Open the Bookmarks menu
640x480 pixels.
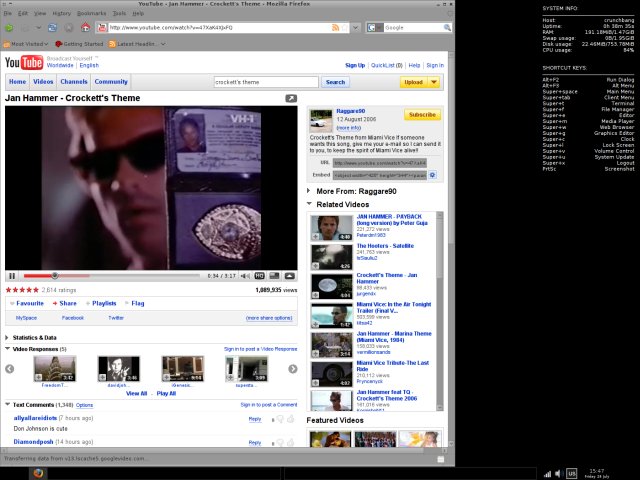[91, 14]
